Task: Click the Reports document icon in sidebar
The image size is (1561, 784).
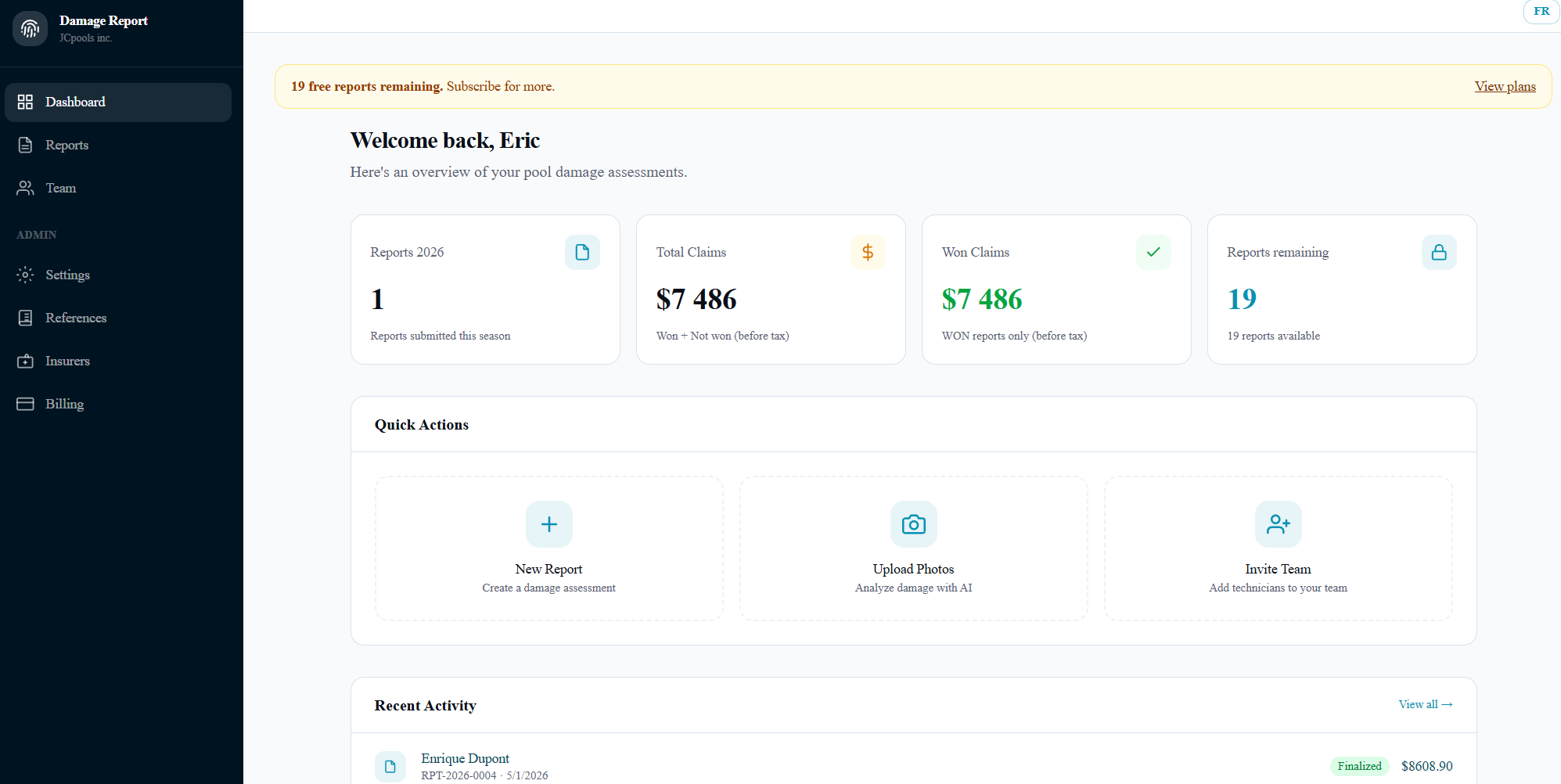Action: (x=25, y=145)
